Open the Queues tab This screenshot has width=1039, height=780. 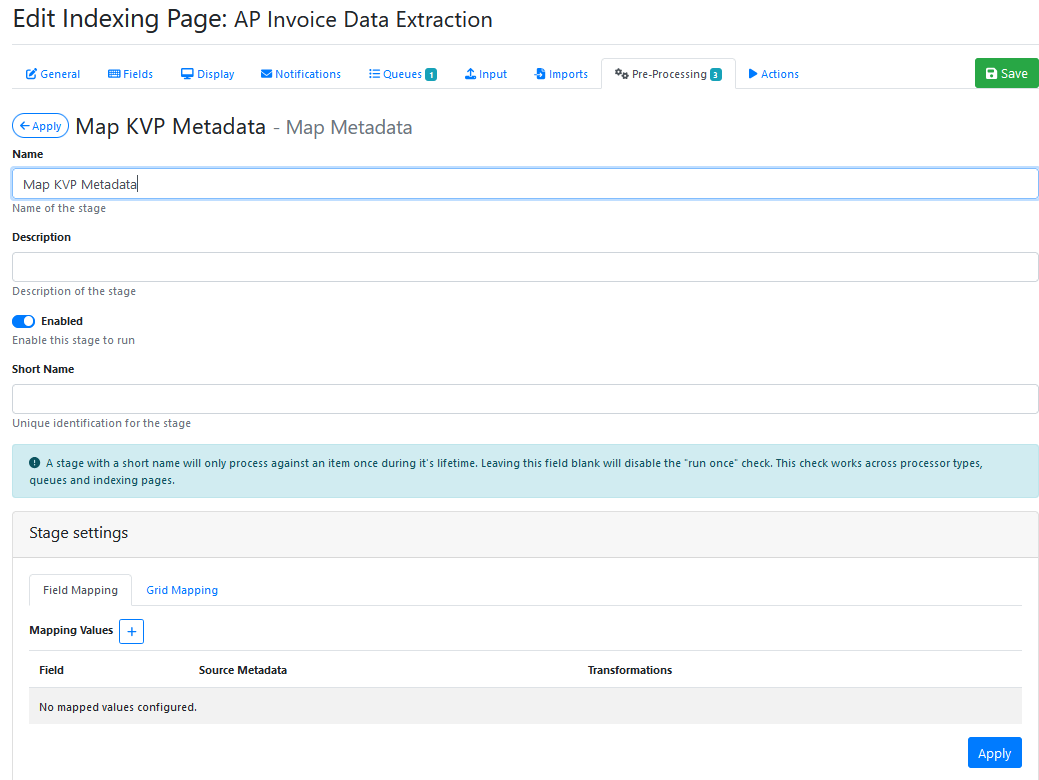[403, 74]
